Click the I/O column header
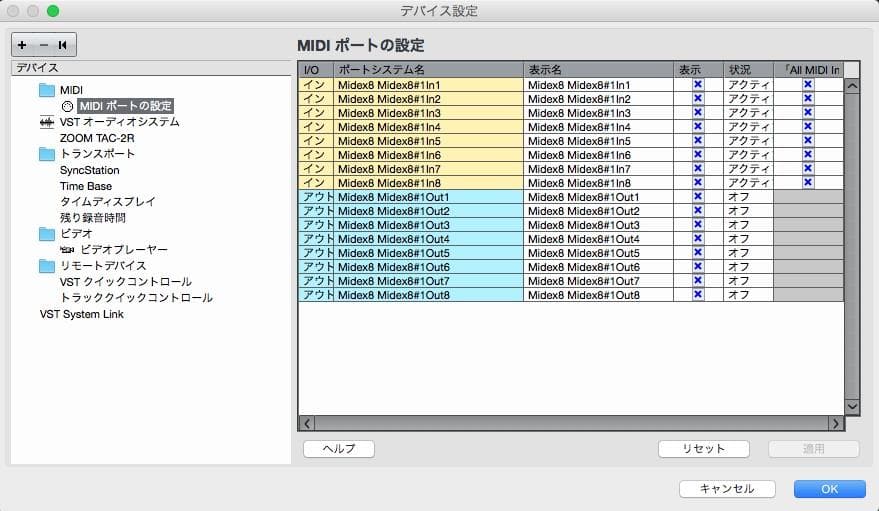The image size is (879, 511). point(316,70)
